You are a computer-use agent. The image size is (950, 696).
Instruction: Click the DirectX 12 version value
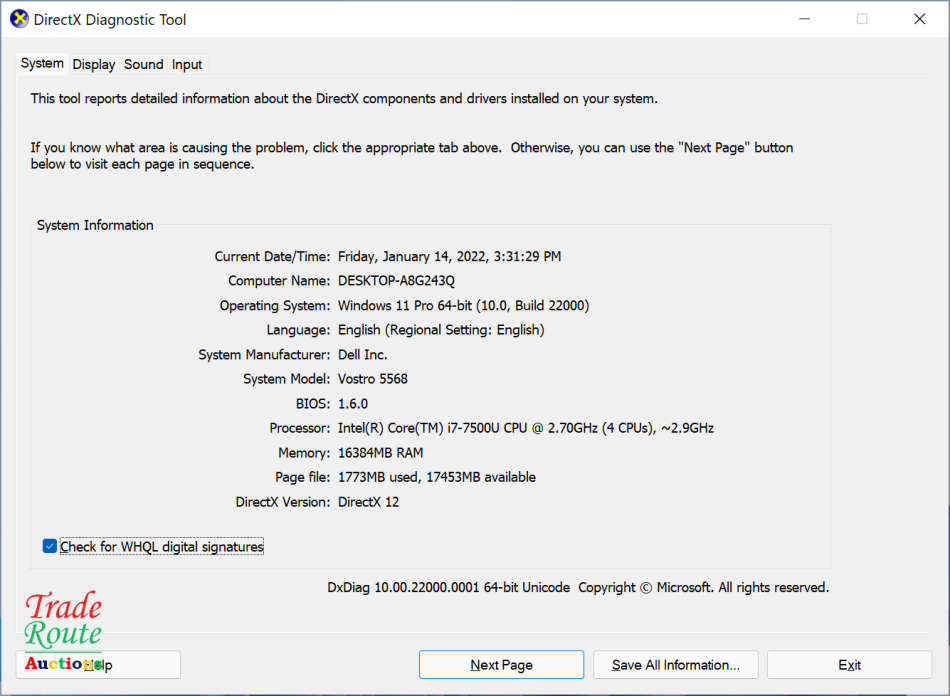[x=370, y=501]
